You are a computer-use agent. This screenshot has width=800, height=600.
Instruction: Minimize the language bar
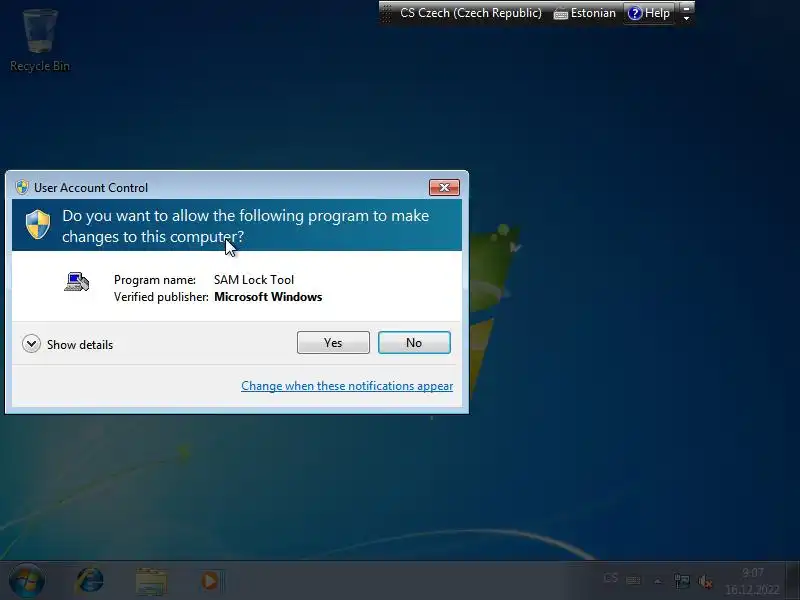pos(687,8)
